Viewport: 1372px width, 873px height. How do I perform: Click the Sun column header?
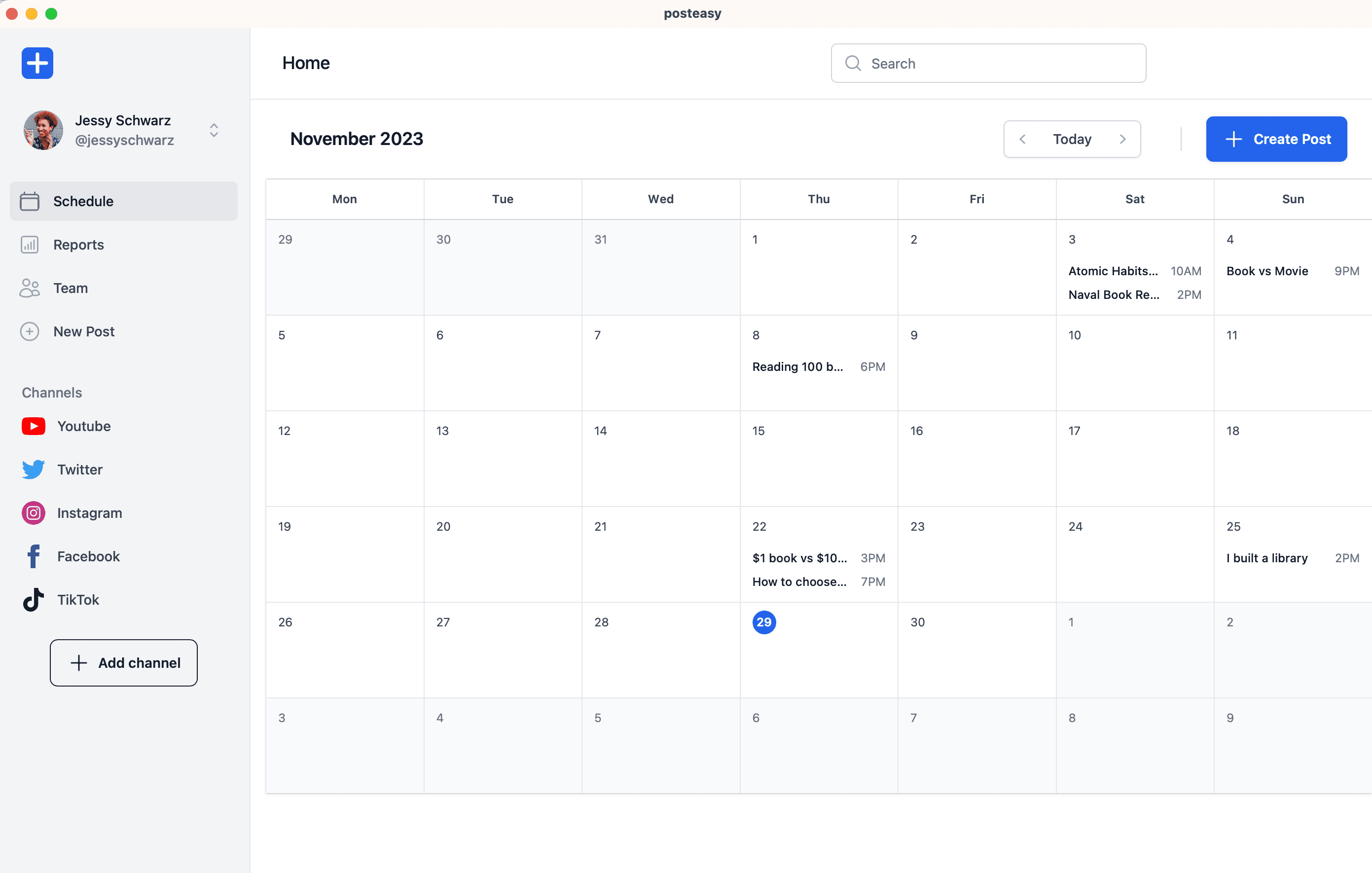coord(1293,199)
